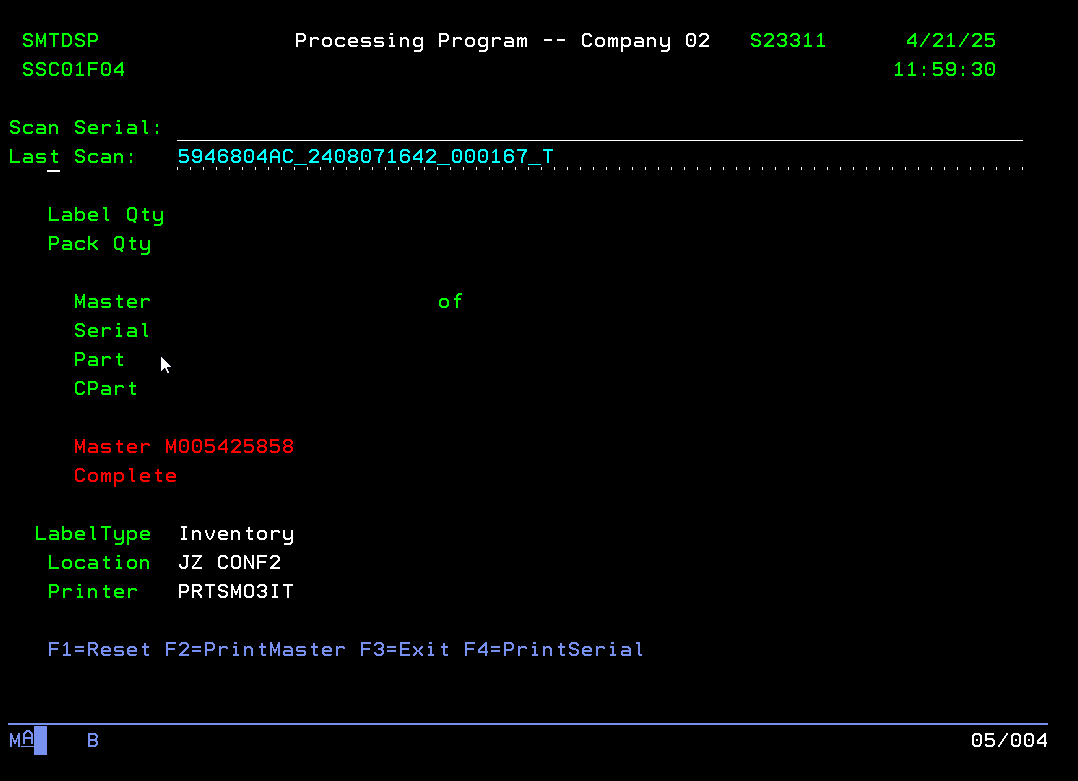Click the red Master M005425858 message
Viewport: 1078px width, 781px height.
(x=184, y=447)
